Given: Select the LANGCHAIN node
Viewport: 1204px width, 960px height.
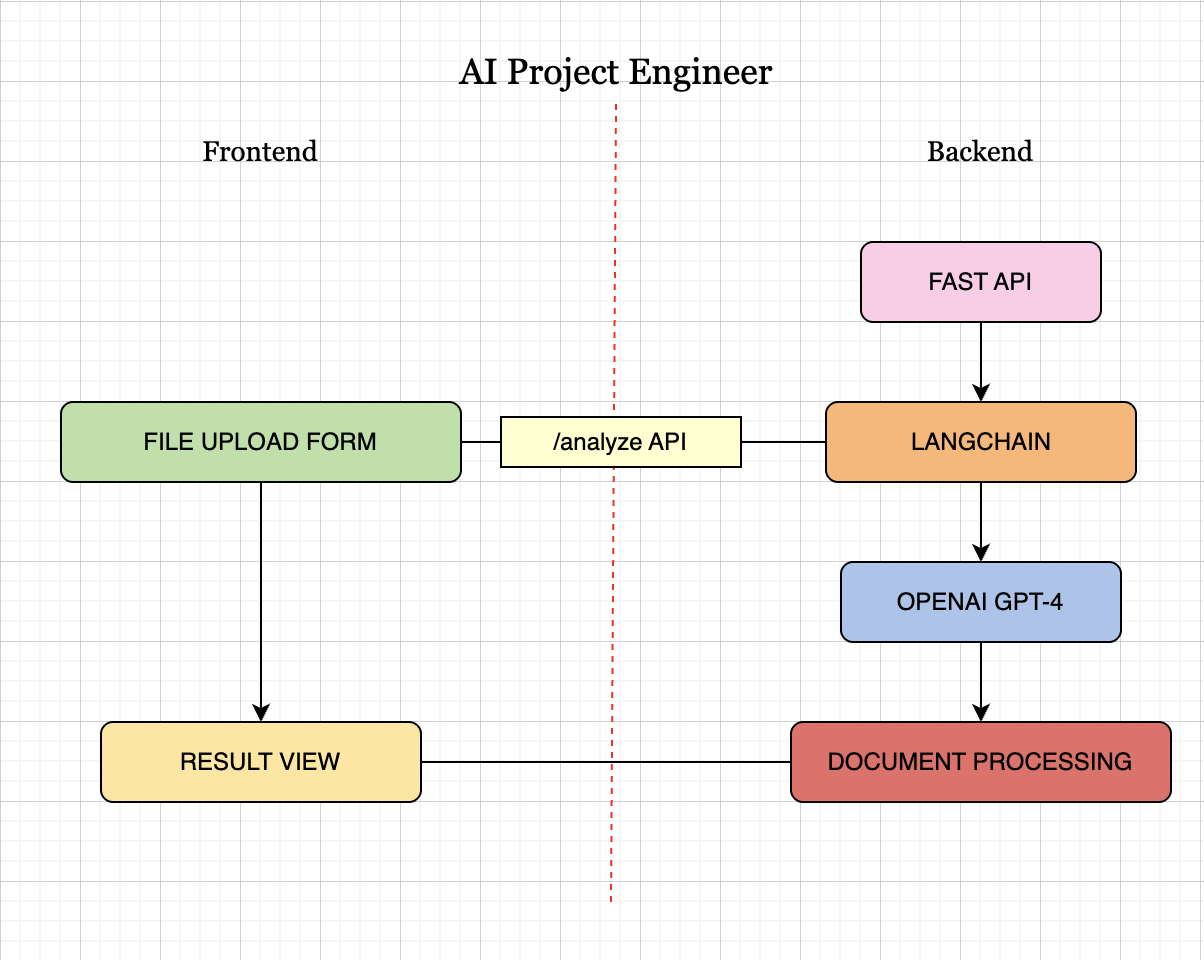Looking at the screenshot, I should pyautogui.click(x=980, y=442).
